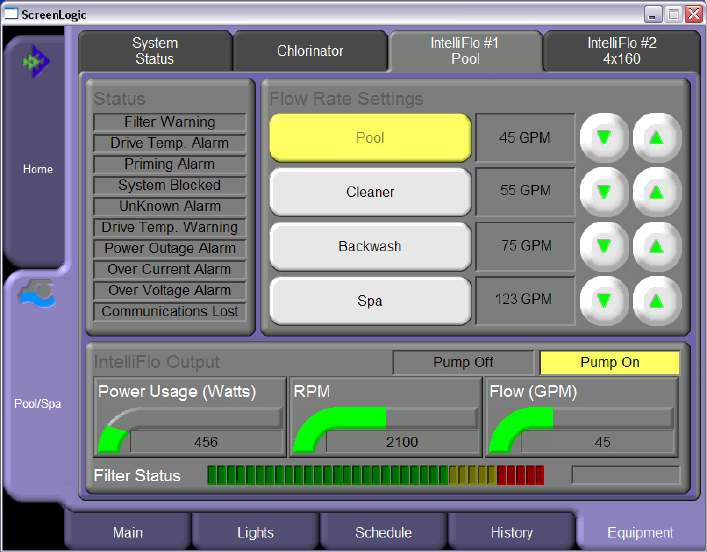Switch to the System Status tab

(x=155, y=51)
